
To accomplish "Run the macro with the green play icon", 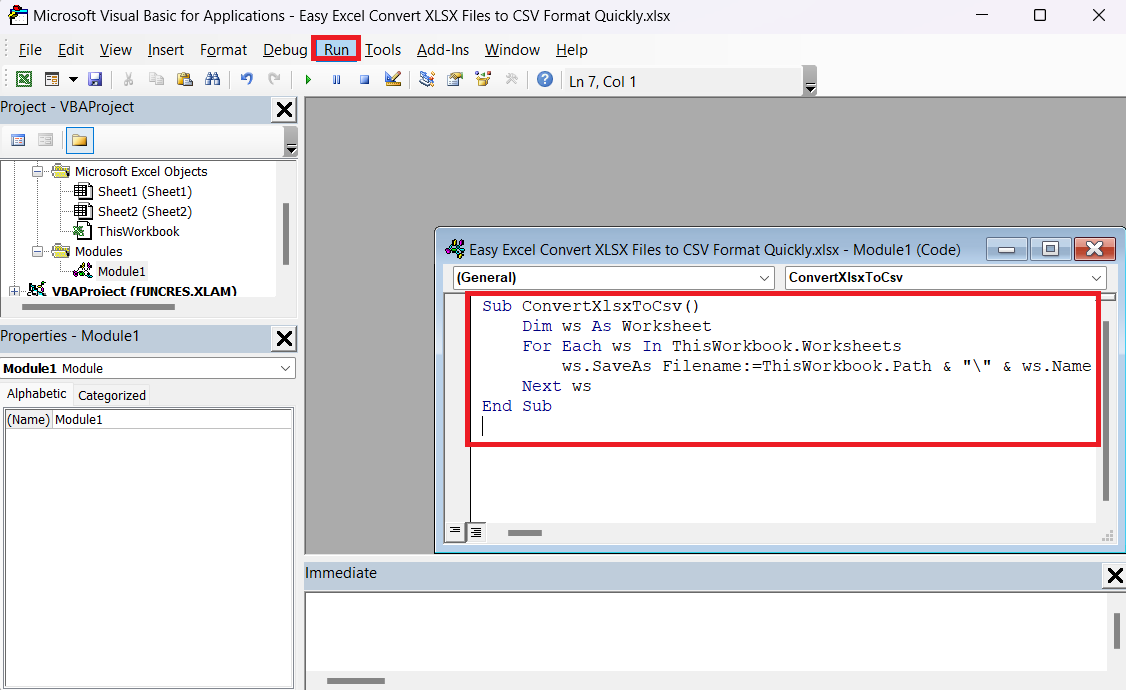I will click(x=308, y=80).
